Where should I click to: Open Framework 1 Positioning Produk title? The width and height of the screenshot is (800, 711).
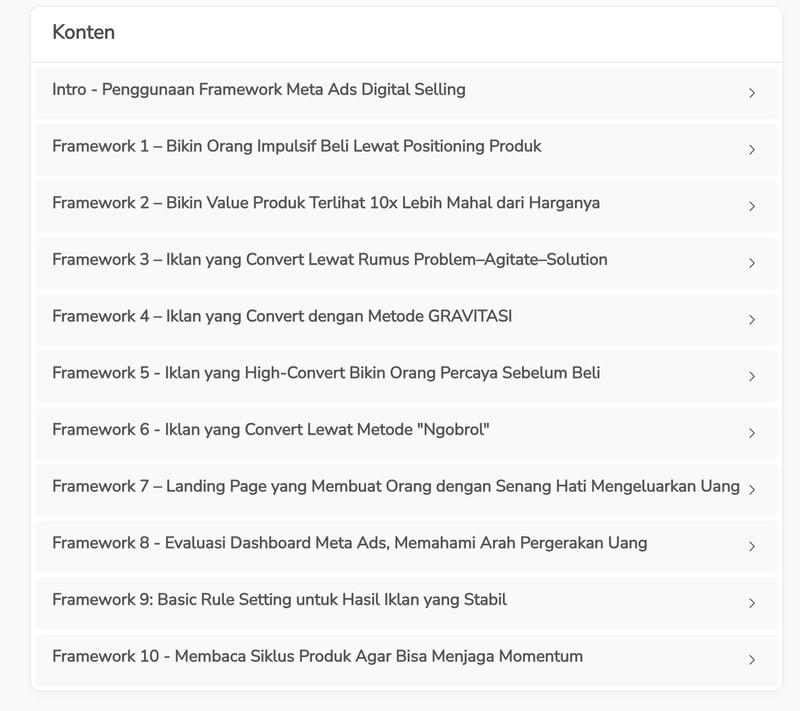pyautogui.click(x=297, y=146)
